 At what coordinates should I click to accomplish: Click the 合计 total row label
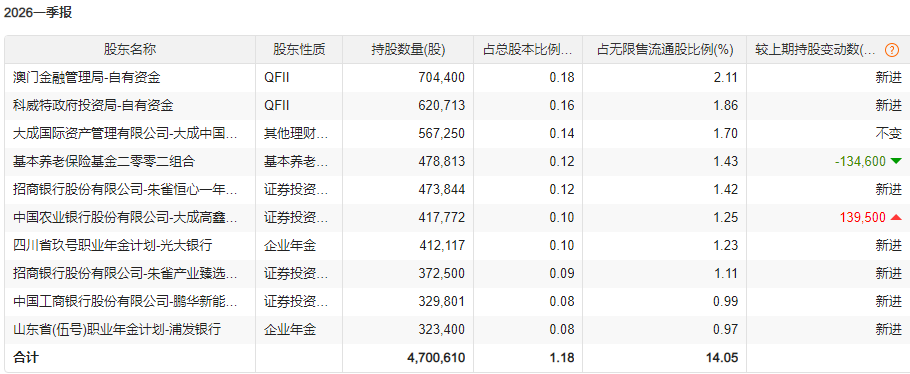(26, 357)
